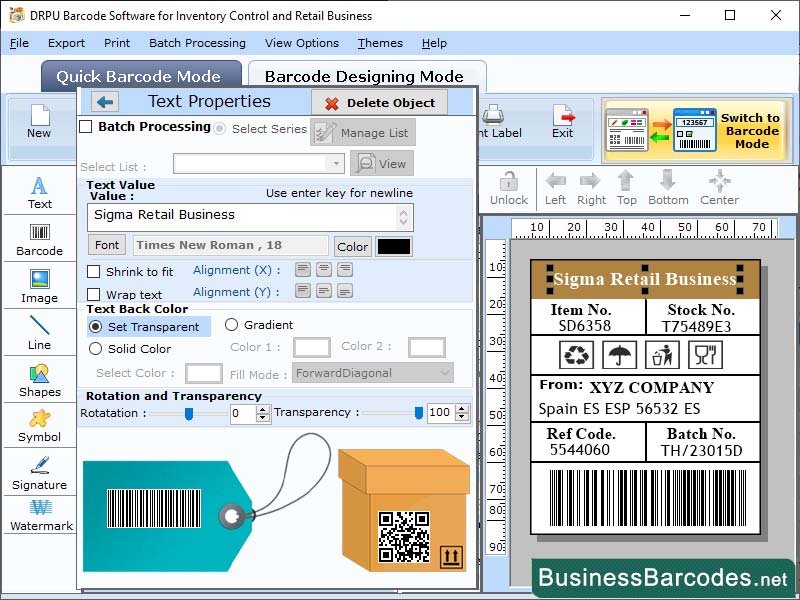The width and height of the screenshot is (800, 600).
Task: Select the Signature tool
Action: click(x=39, y=470)
